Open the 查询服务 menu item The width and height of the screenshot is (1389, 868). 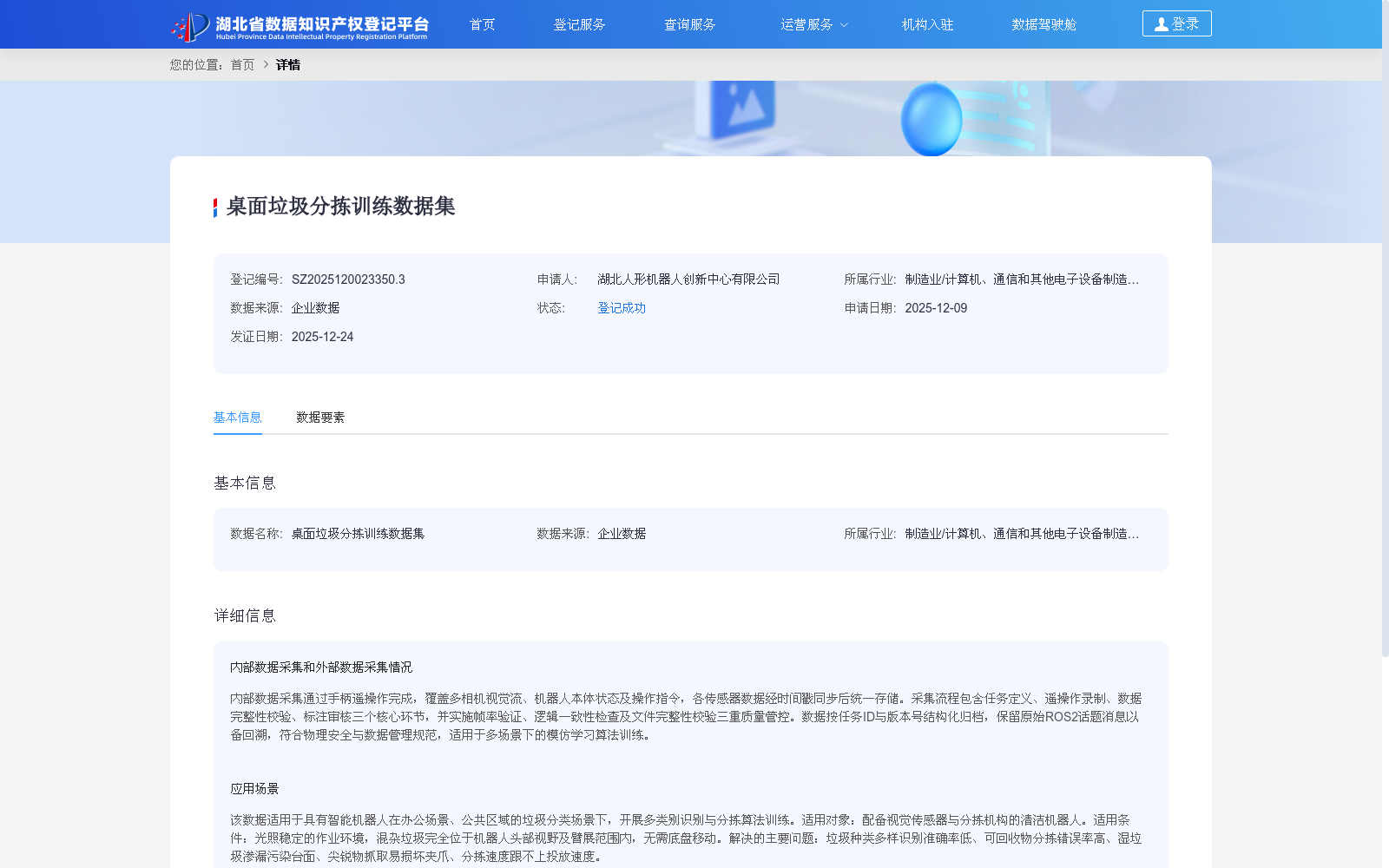click(x=689, y=24)
